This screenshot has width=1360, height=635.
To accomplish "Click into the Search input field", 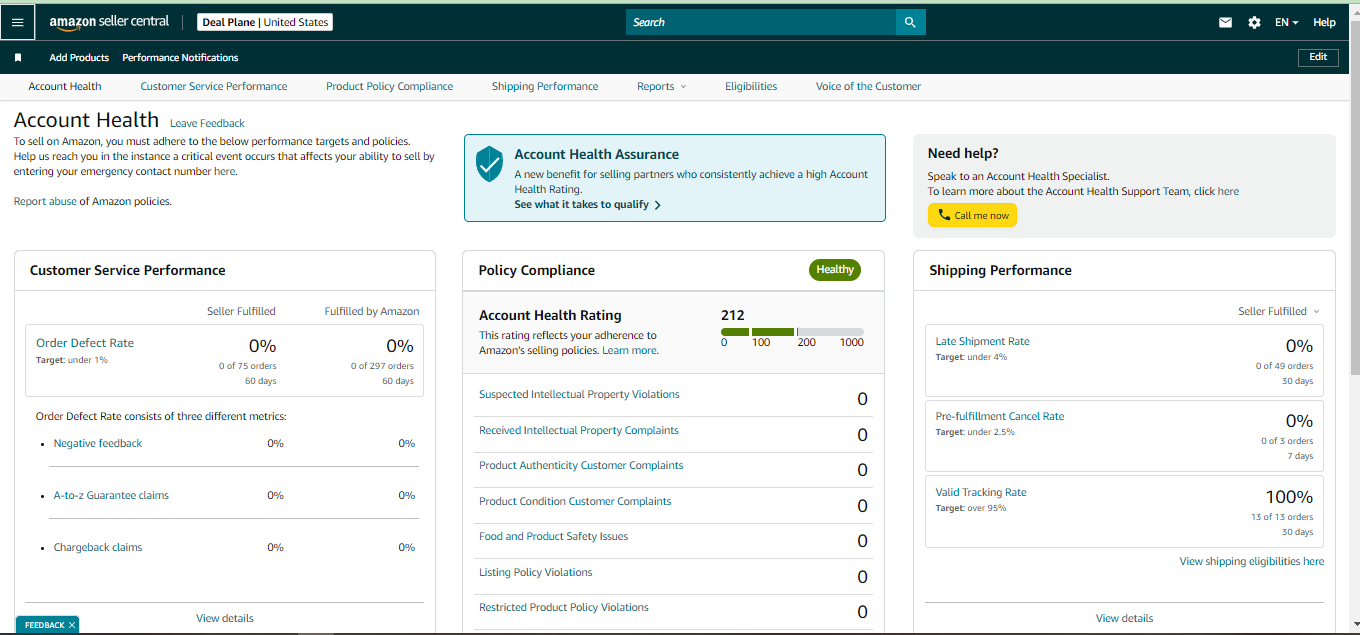I will pyautogui.click(x=761, y=22).
